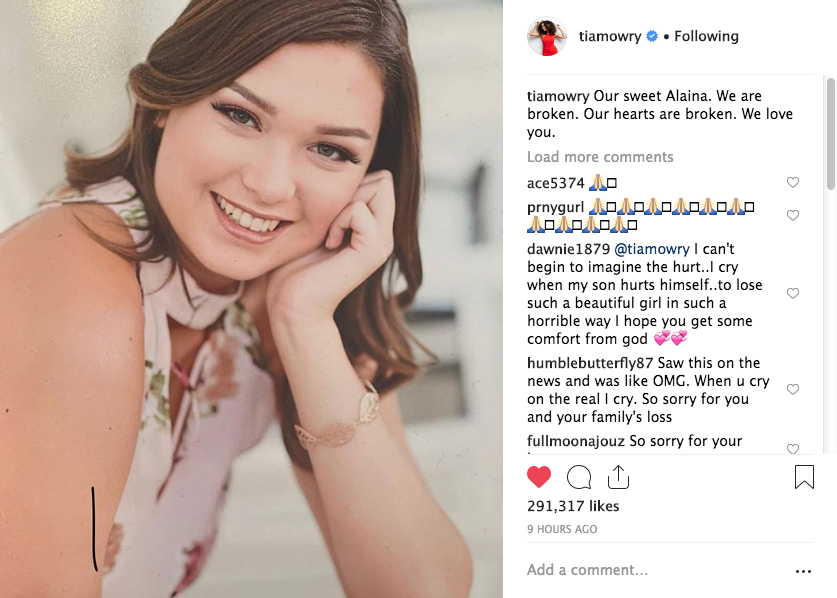Open the @tiamowry mention in dawnie1879's comment

651,249
